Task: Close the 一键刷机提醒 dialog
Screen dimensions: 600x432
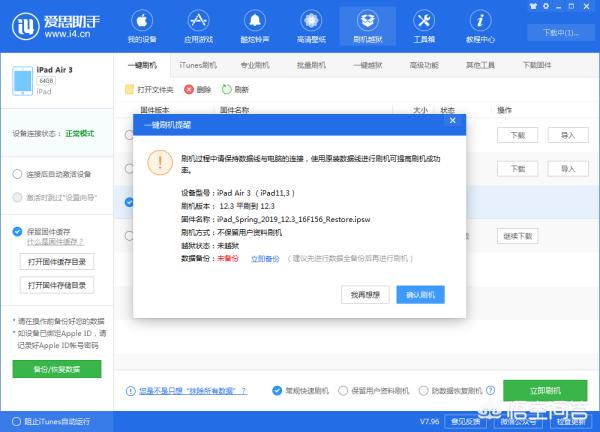Action: point(453,120)
